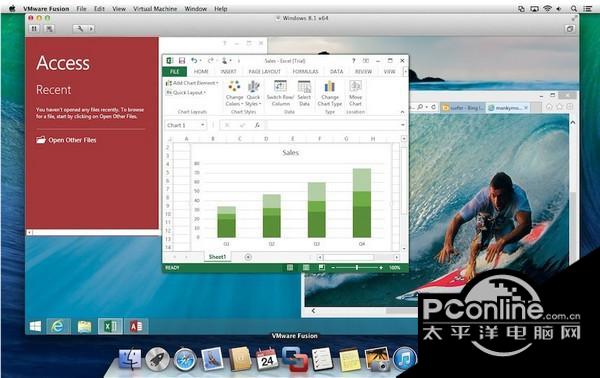Open the Undo history dropdown arrow

(x=201, y=60)
